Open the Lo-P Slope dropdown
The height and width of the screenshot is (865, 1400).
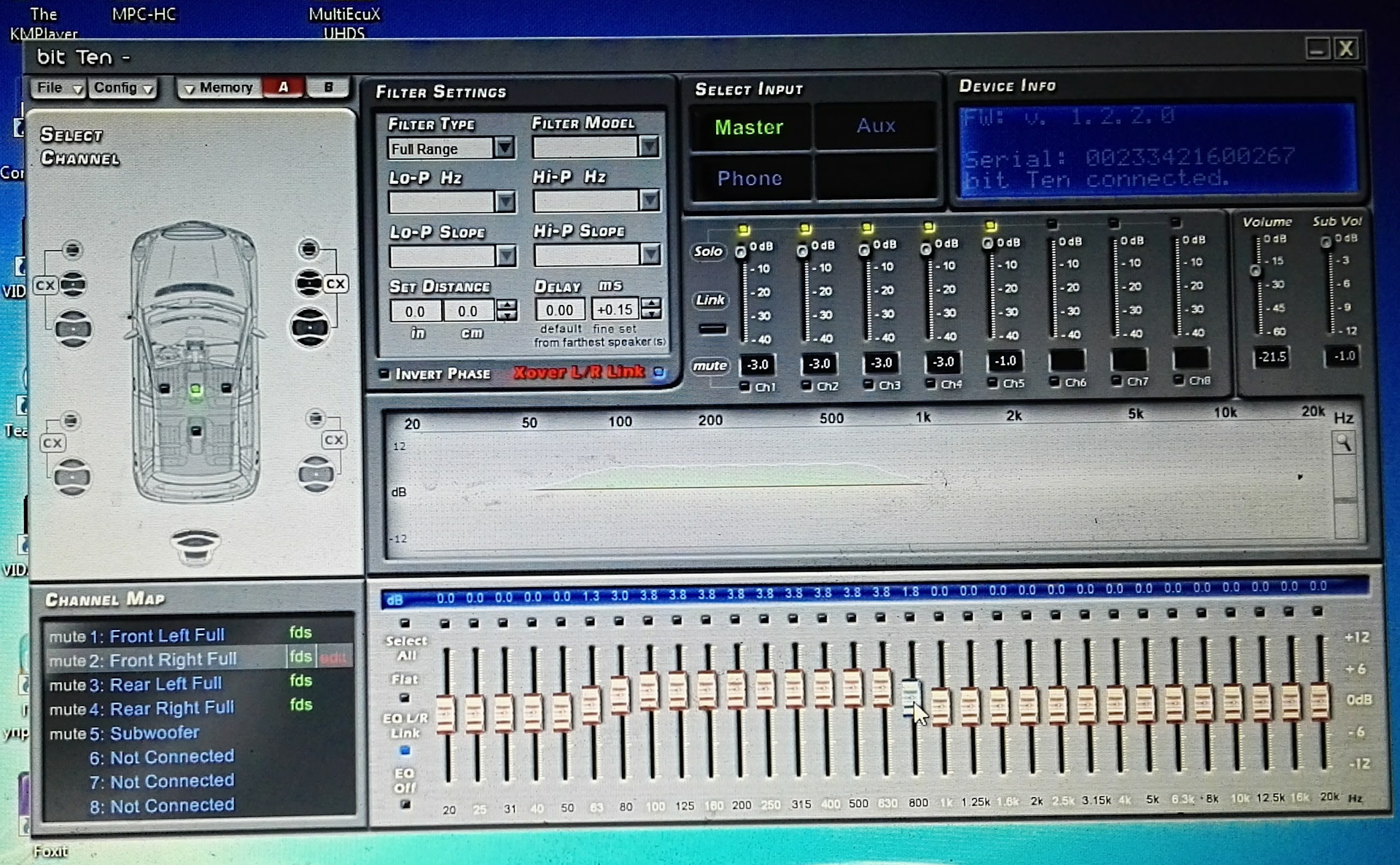505,255
